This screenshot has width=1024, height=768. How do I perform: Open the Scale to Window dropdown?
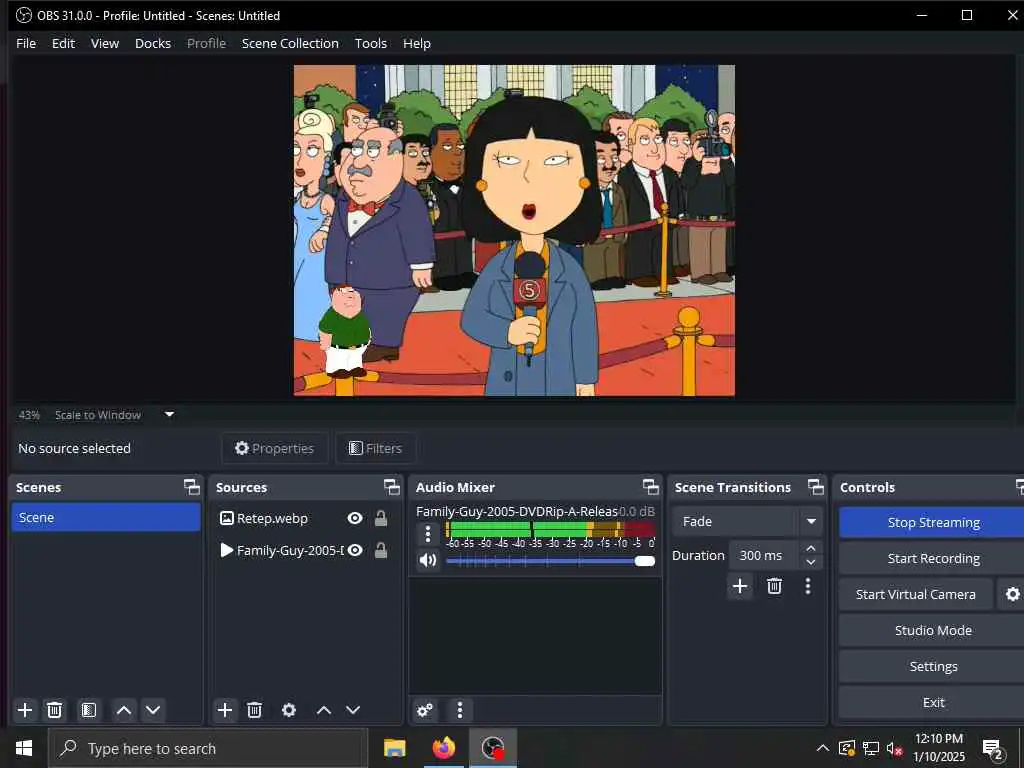pyautogui.click(x=169, y=414)
